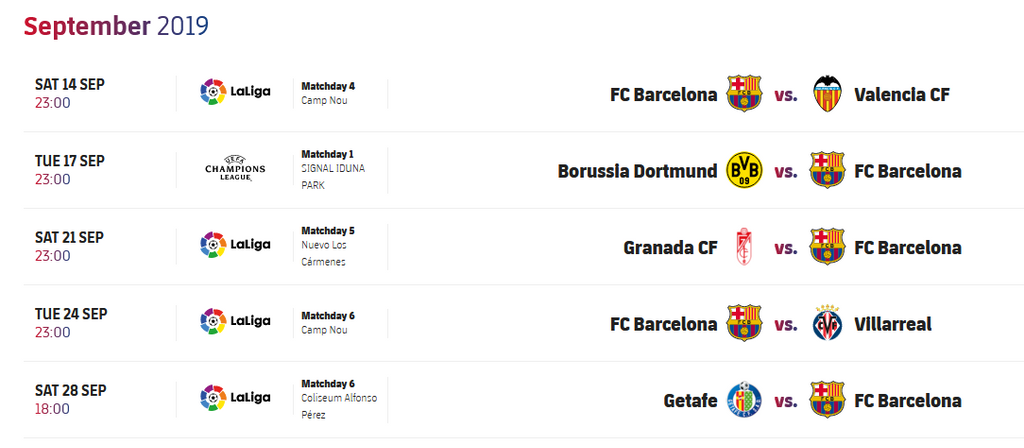
Task: Select the SAT 14 SEP match date
Action: click(70, 84)
